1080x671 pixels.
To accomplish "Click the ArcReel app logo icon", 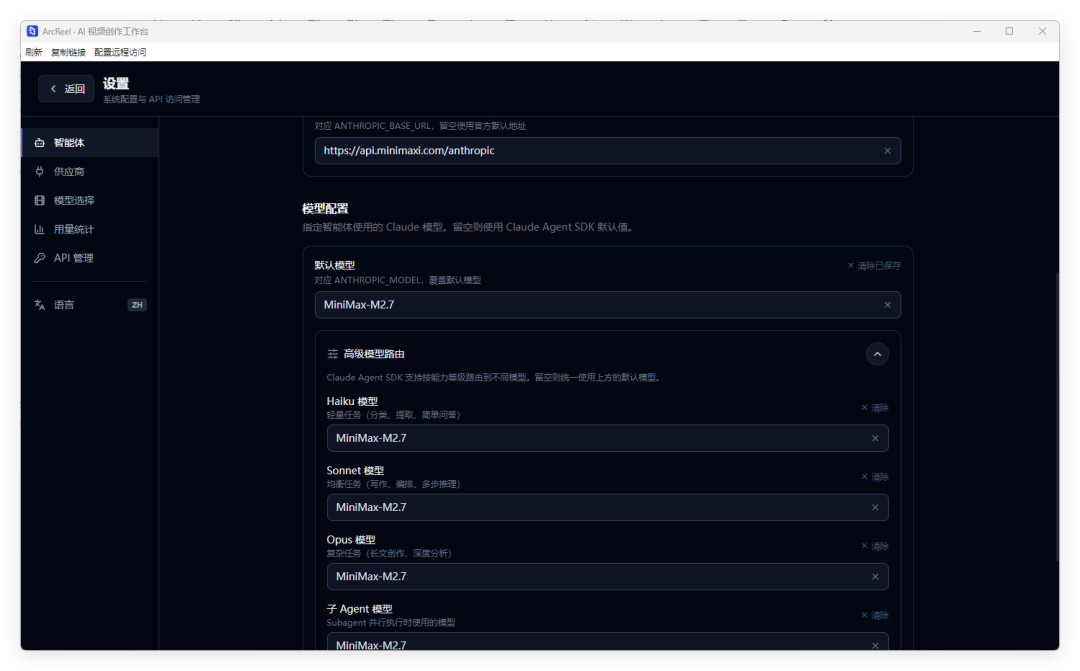I will coord(32,31).
